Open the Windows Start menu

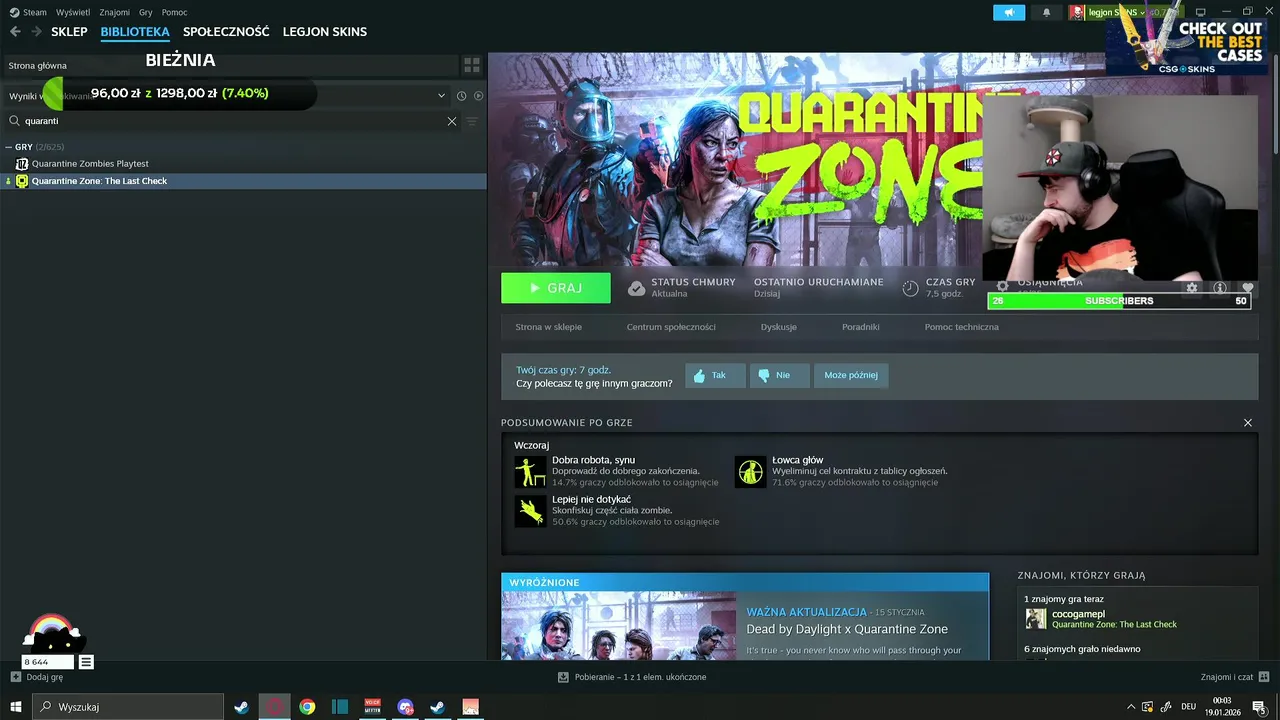(16, 707)
